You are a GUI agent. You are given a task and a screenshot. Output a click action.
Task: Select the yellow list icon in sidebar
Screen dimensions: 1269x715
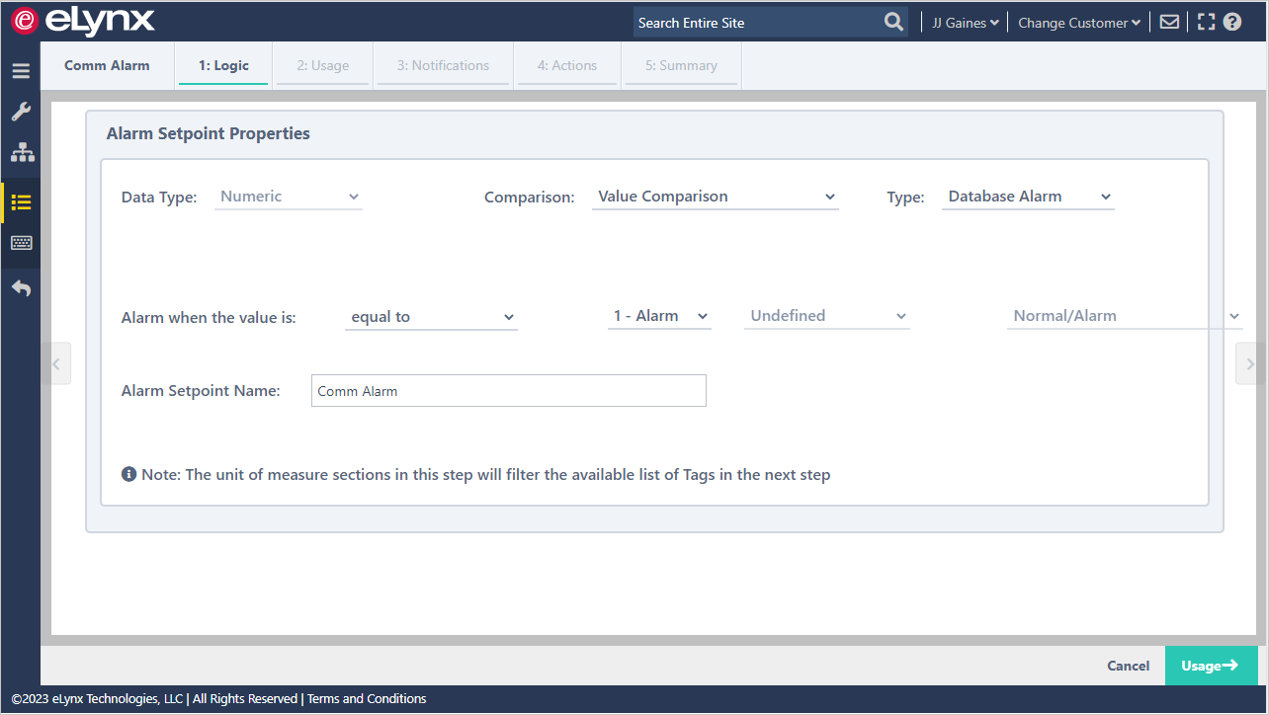click(21, 202)
